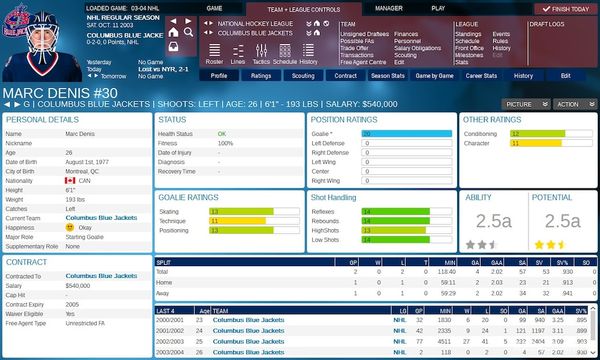Open the Lines icon
The width and height of the screenshot is (600, 360).
(238, 54)
